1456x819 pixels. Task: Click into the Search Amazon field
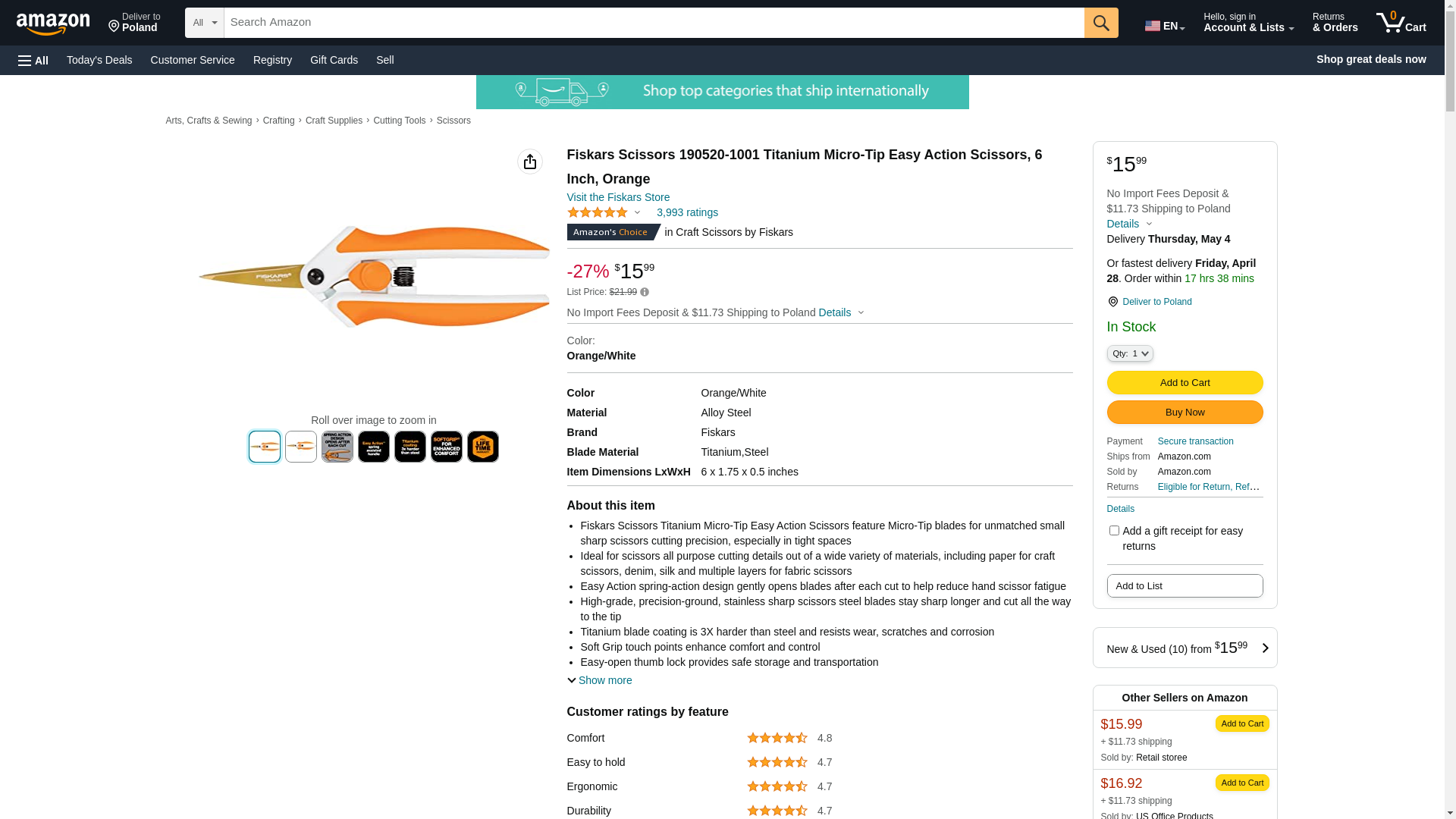click(654, 23)
